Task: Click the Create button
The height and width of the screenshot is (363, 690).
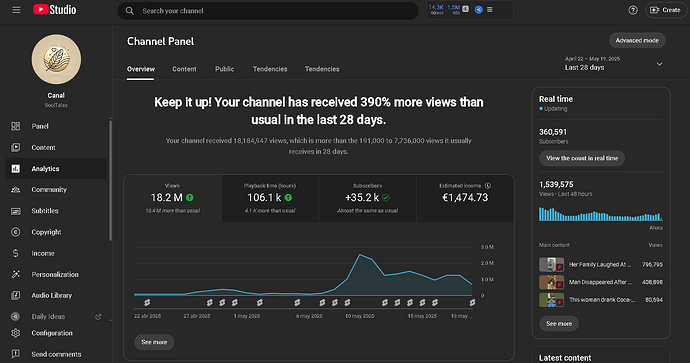Action: (x=665, y=10)
